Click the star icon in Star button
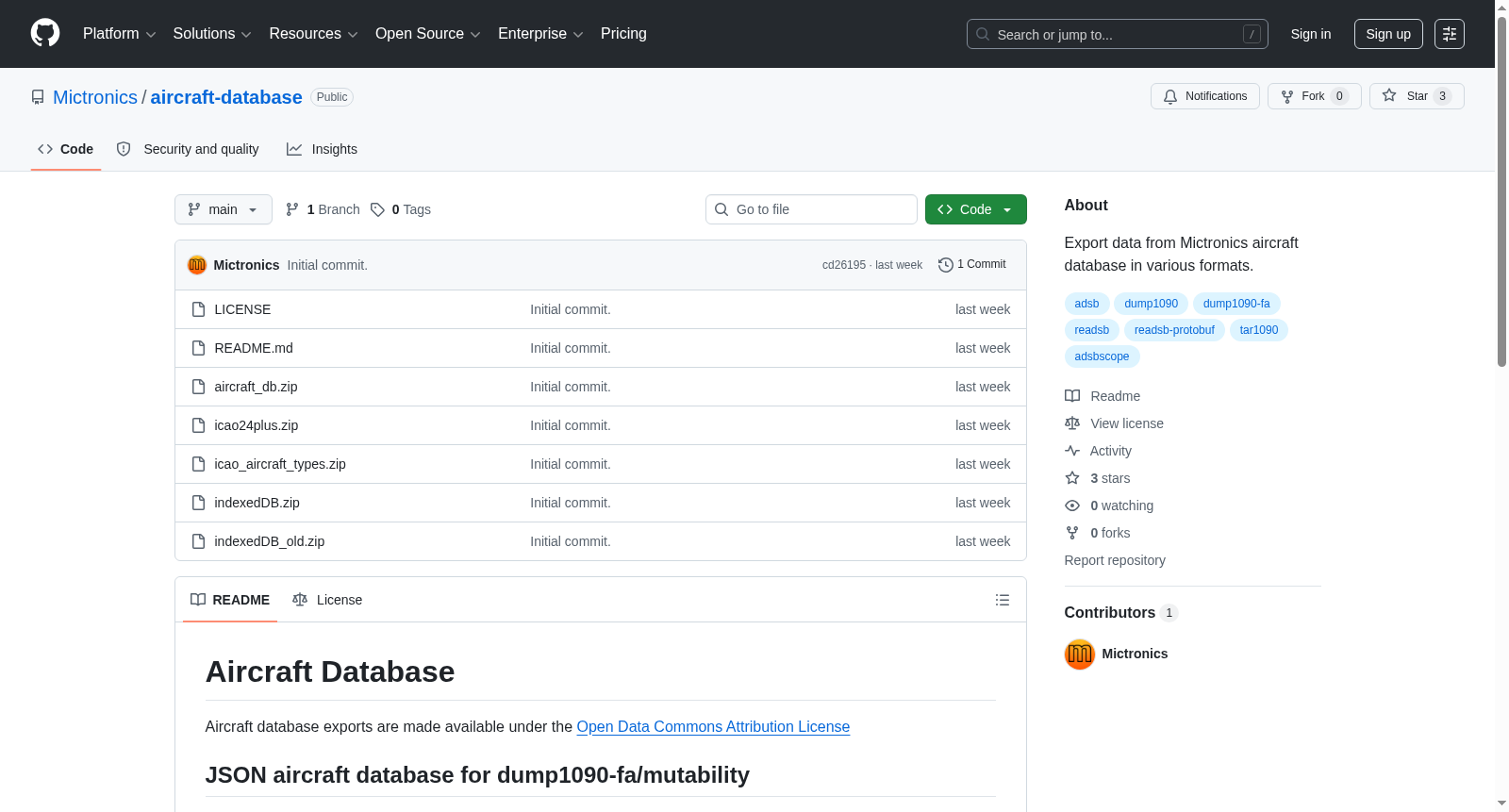Screen dimensions: 1509x812 point(1389,95)
